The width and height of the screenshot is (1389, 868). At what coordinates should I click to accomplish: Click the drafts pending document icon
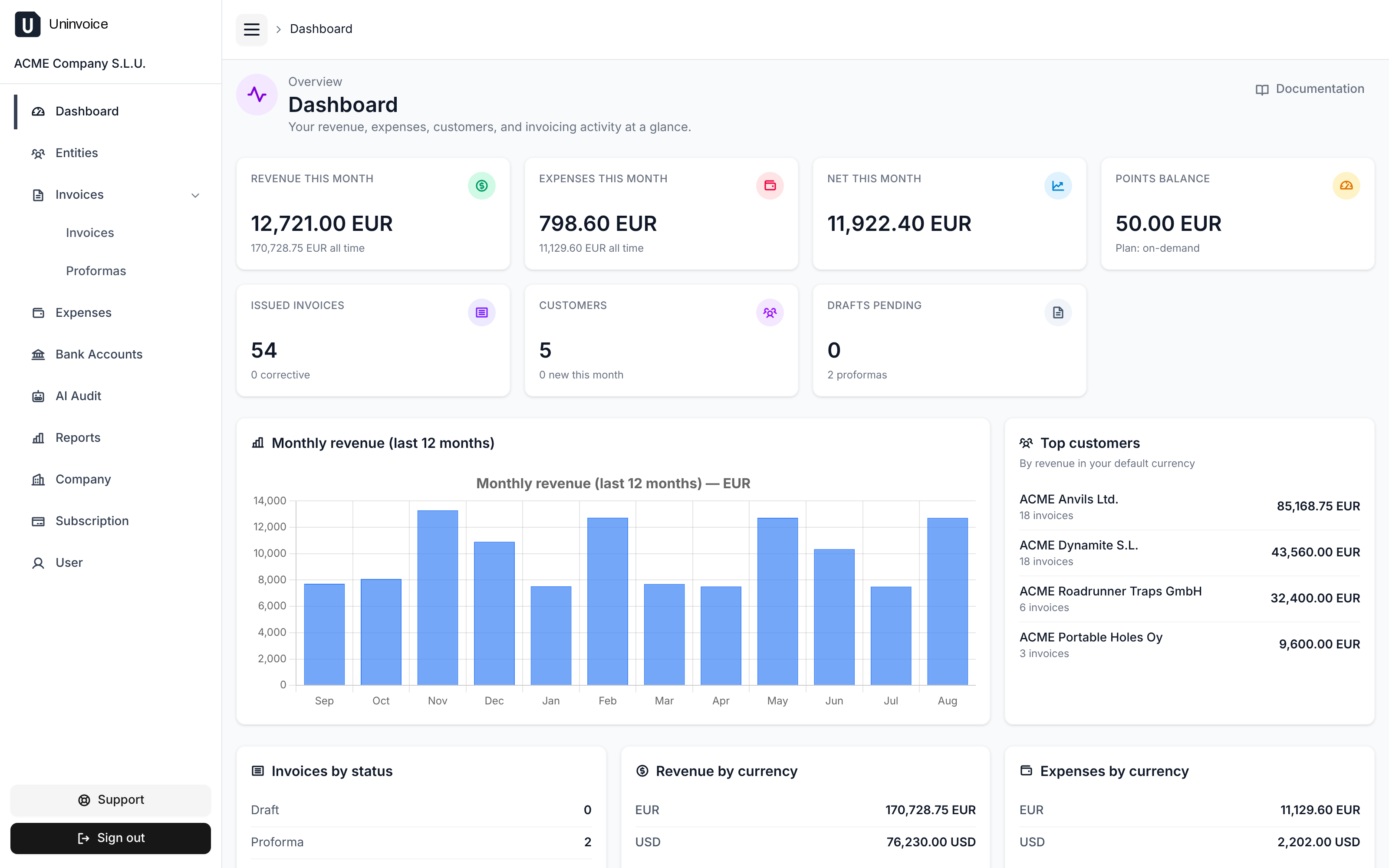point(1058,313)
